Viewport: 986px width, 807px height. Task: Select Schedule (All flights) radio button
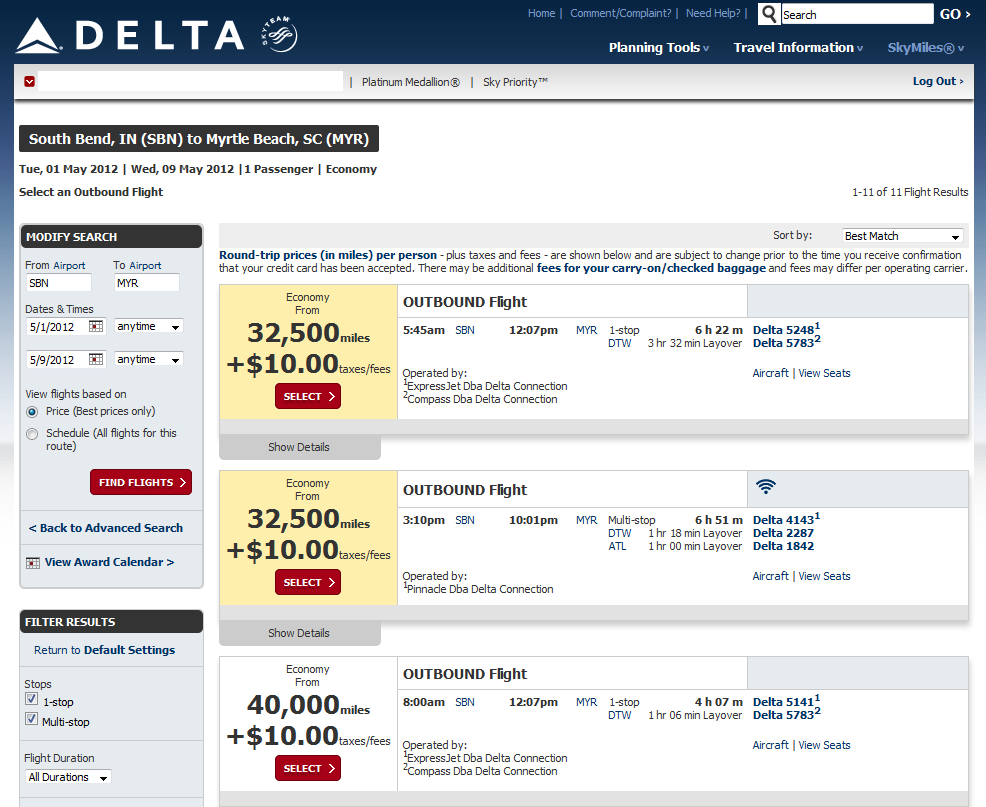pyautogui.click(x=32, y=434)
